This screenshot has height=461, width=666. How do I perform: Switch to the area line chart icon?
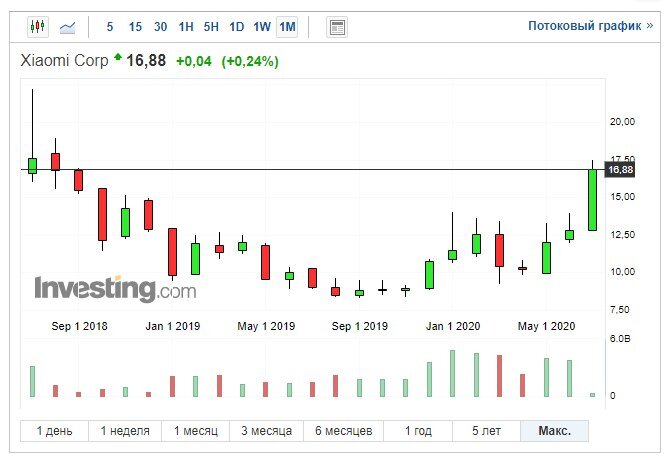68,28
